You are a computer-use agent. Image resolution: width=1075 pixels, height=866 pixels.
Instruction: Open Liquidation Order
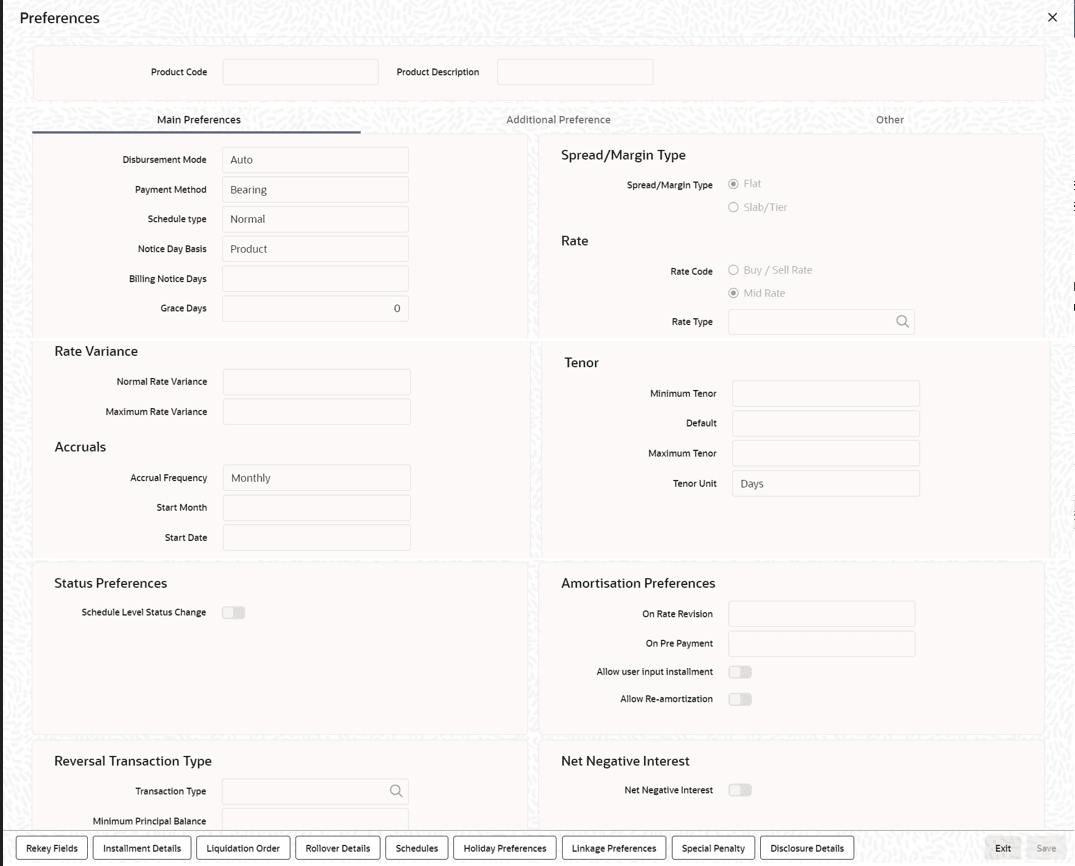coord(243,848)
